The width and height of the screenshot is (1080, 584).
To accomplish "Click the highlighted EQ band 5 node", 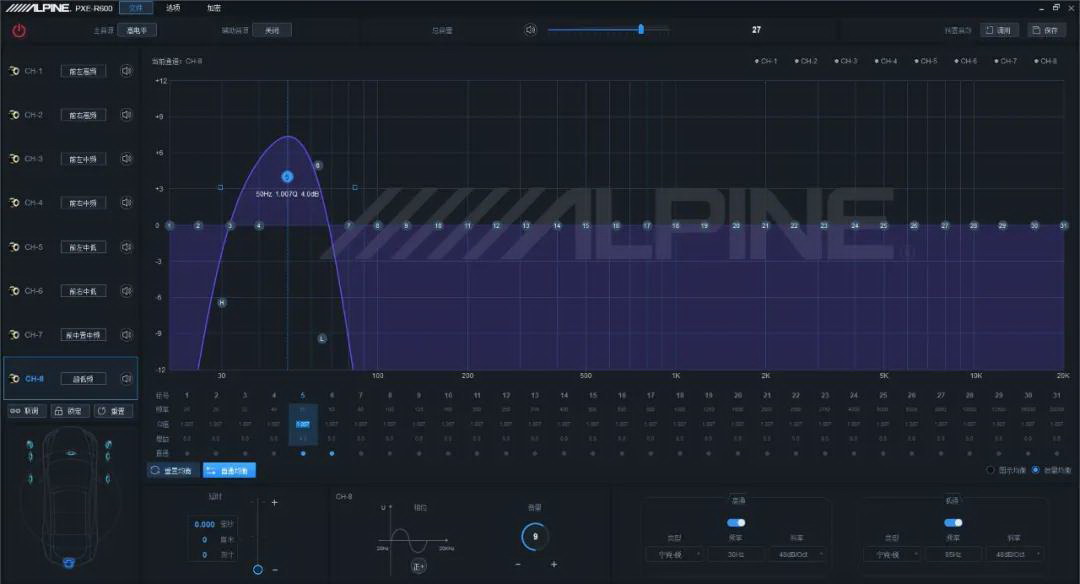I will pyautogui.click(x=287, y=177).
